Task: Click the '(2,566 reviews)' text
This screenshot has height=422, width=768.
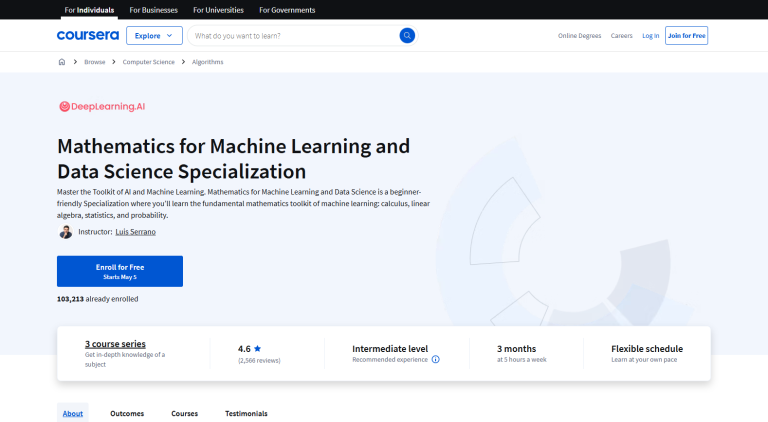Action: tap(259, 360)
